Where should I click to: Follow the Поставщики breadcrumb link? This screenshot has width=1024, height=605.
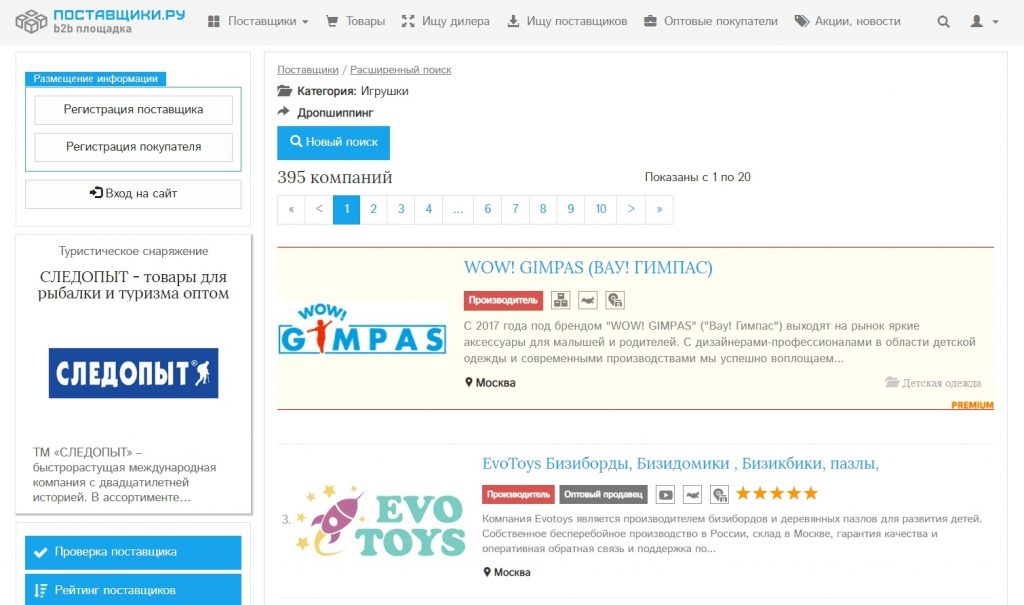tap(308, 70)
